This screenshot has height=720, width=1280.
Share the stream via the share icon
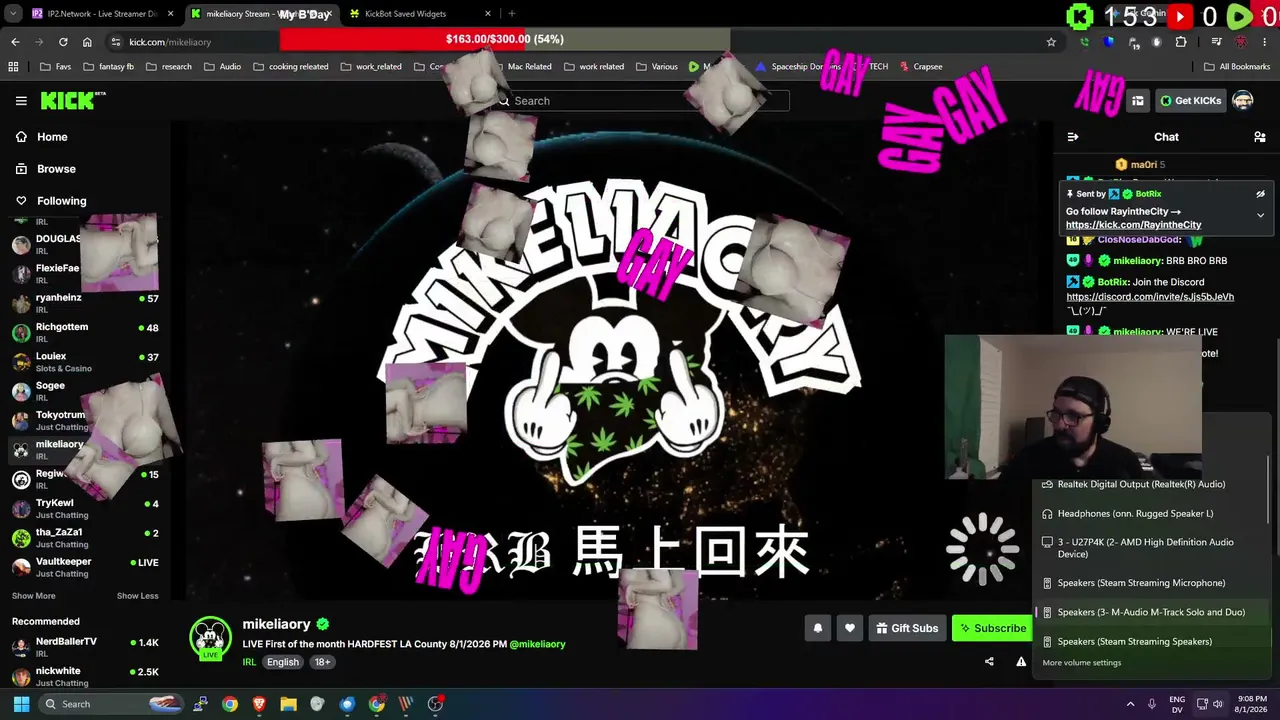coord(989,661)
